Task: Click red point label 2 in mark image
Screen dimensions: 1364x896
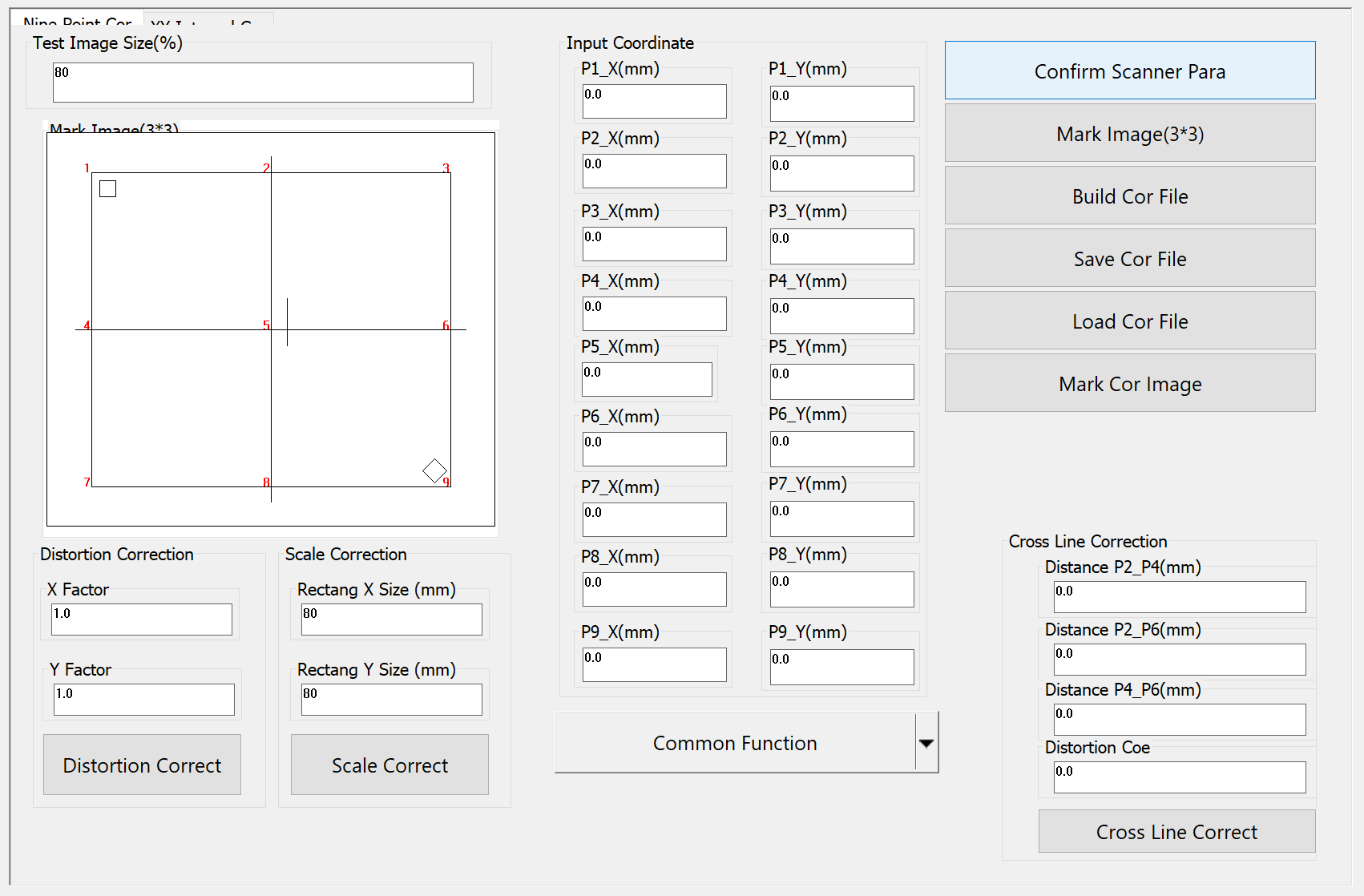Action: pyautogui.click(x=266, y=168)
